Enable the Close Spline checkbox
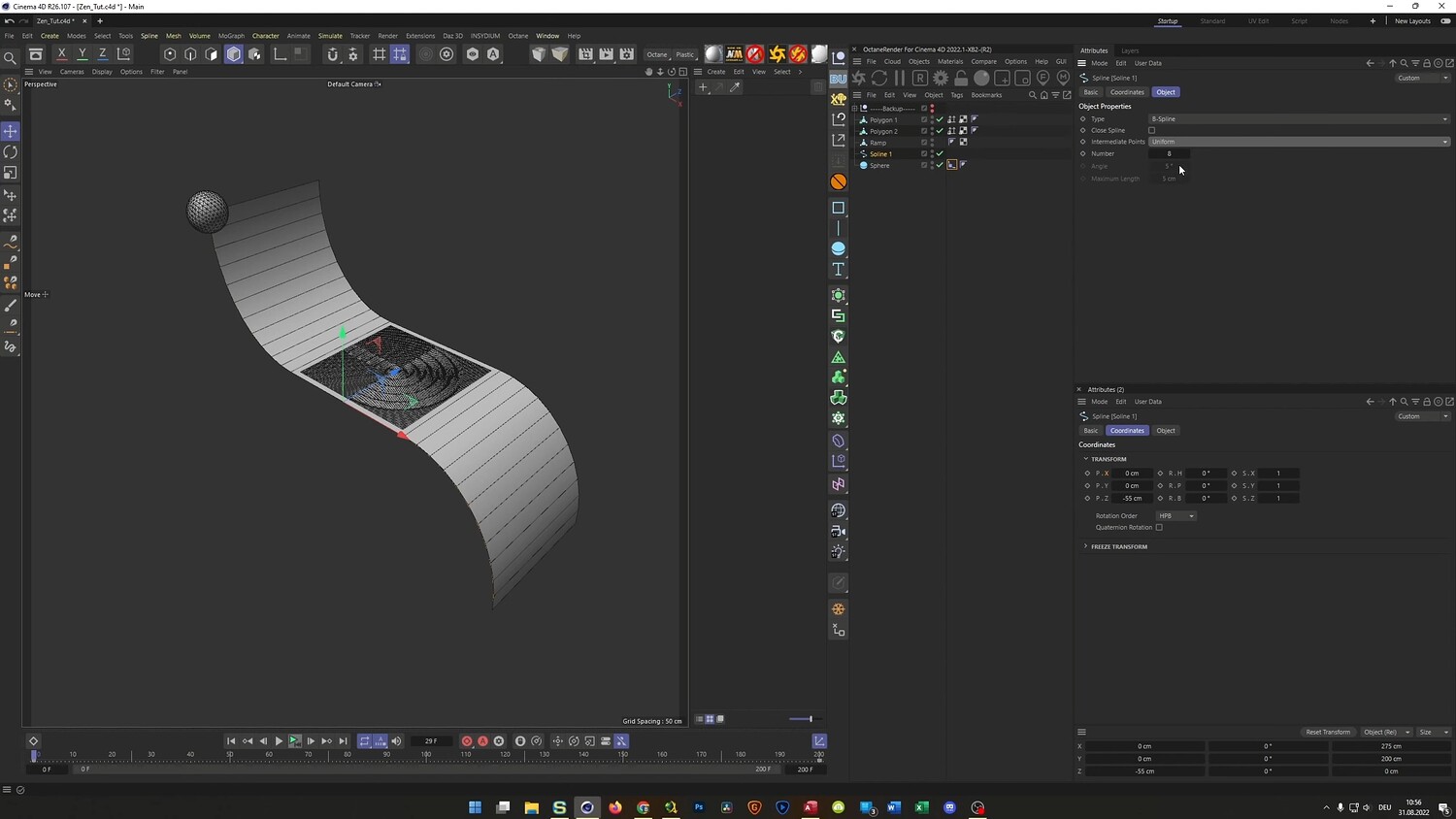Screen dimensions: 1456x819 pos(1152,130)
